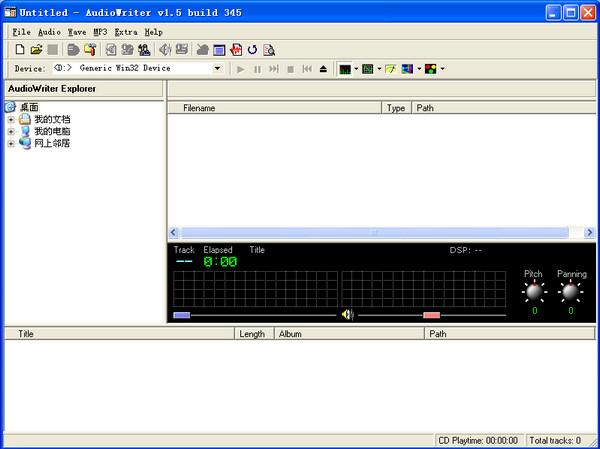
Task: Click the horizontal scrollbar thumb
Action: click(375, 232)
